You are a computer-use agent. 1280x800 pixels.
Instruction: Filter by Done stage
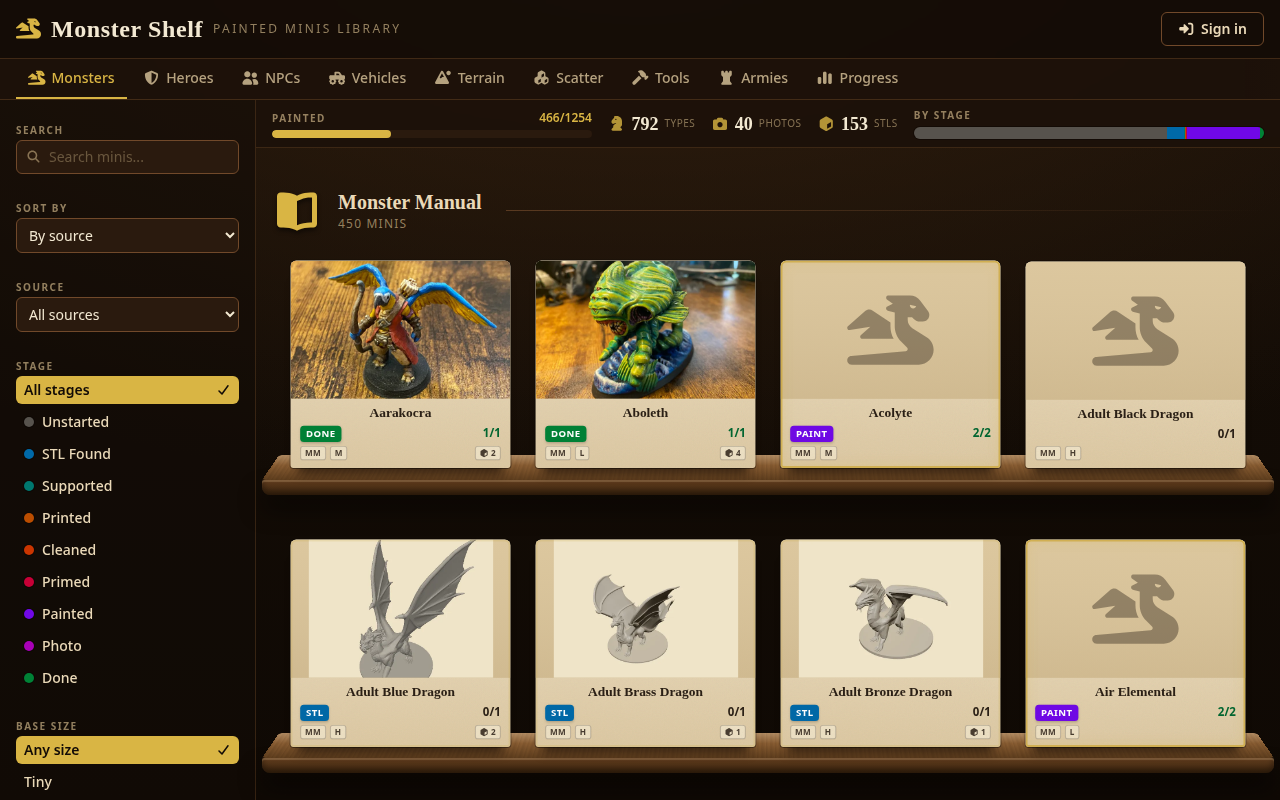[x=127, y=678]
